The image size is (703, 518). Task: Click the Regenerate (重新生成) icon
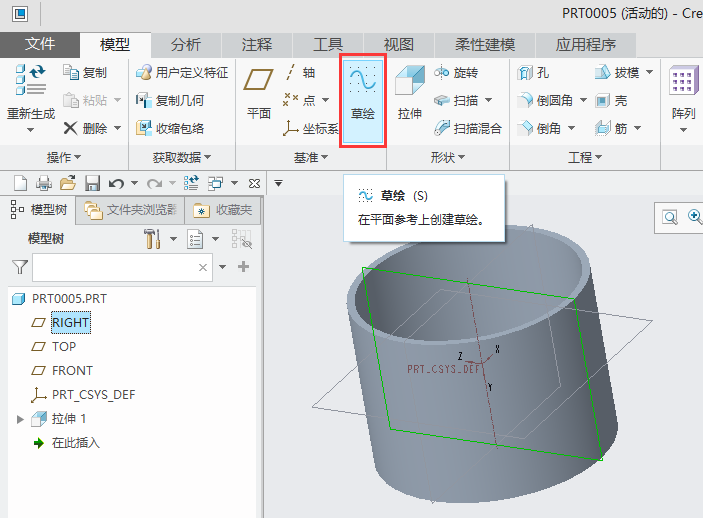(x=30, y=92)
